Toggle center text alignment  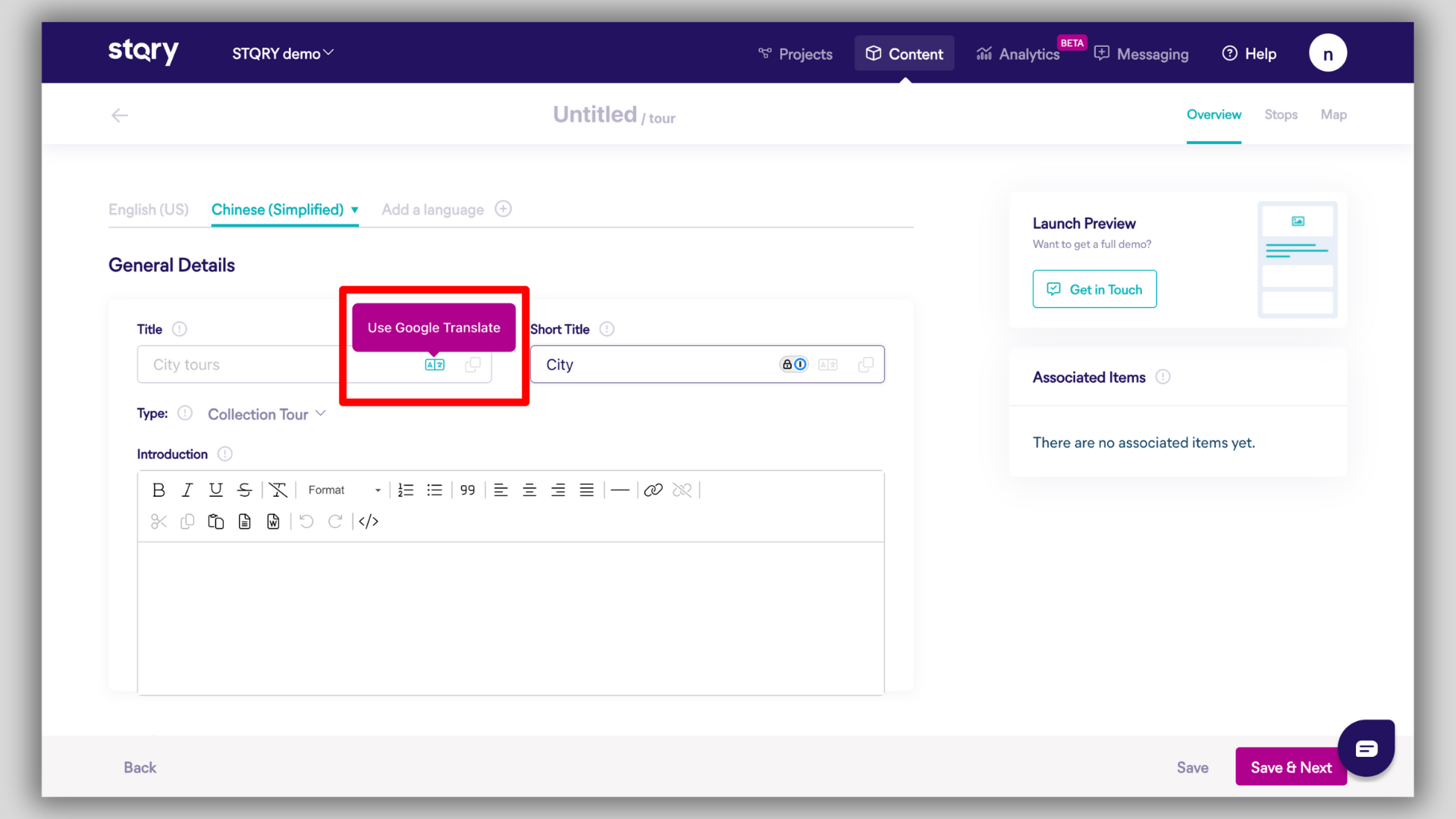(529, 490)
